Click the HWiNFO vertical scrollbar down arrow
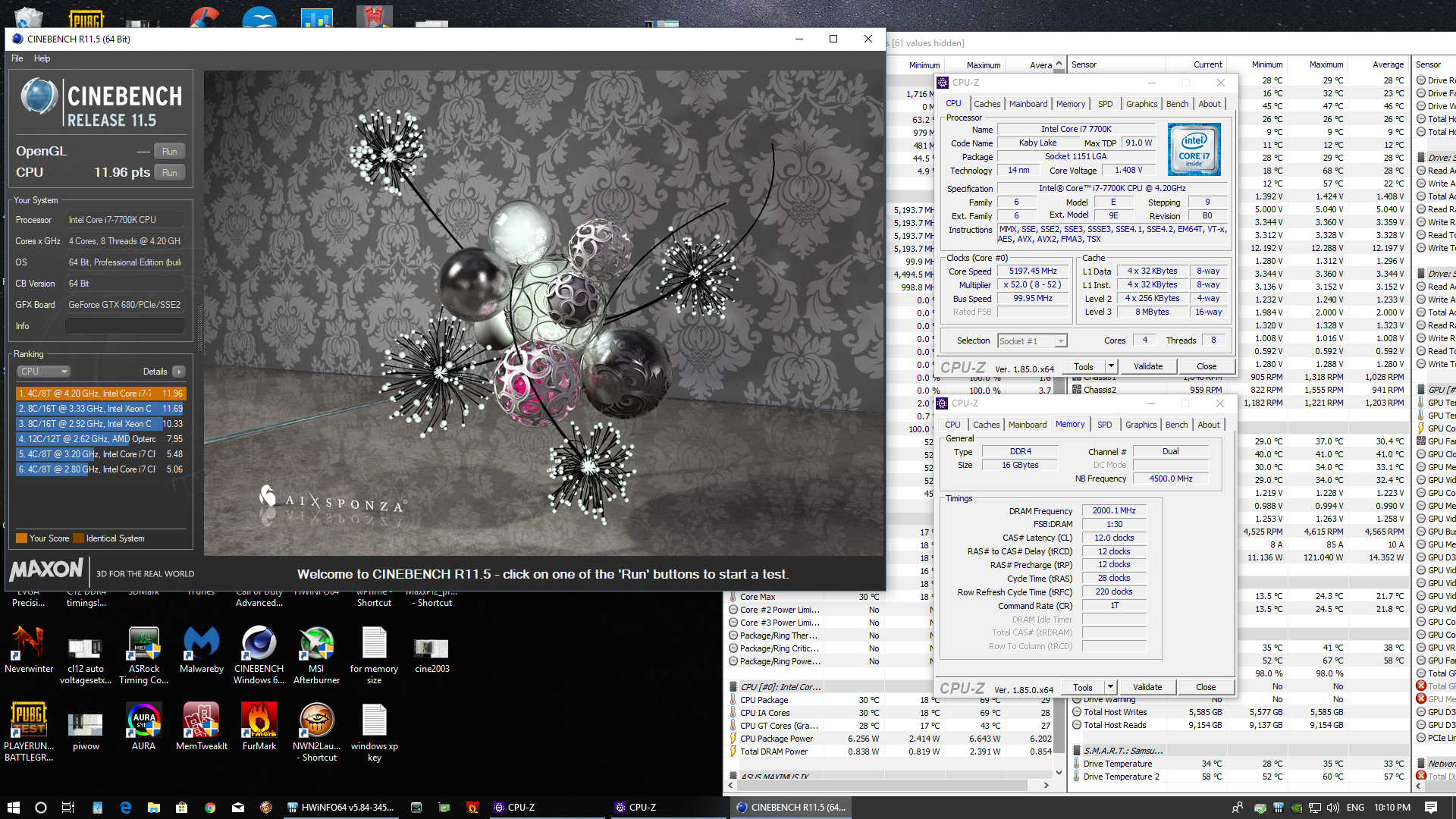 [x=1059, y=773]
